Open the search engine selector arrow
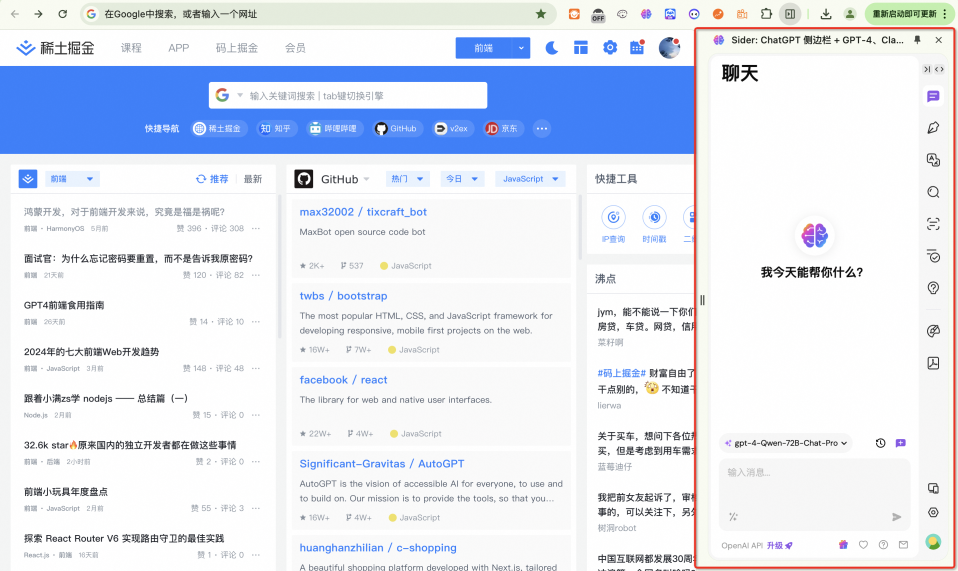958x571 pixels. (x=240, y=95)
